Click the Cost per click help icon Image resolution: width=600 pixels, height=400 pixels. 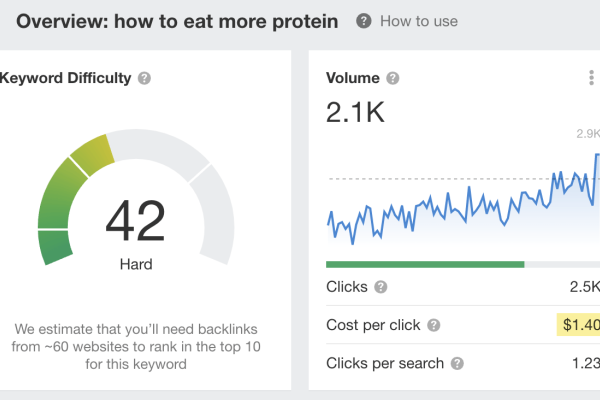tap(434, 326)
